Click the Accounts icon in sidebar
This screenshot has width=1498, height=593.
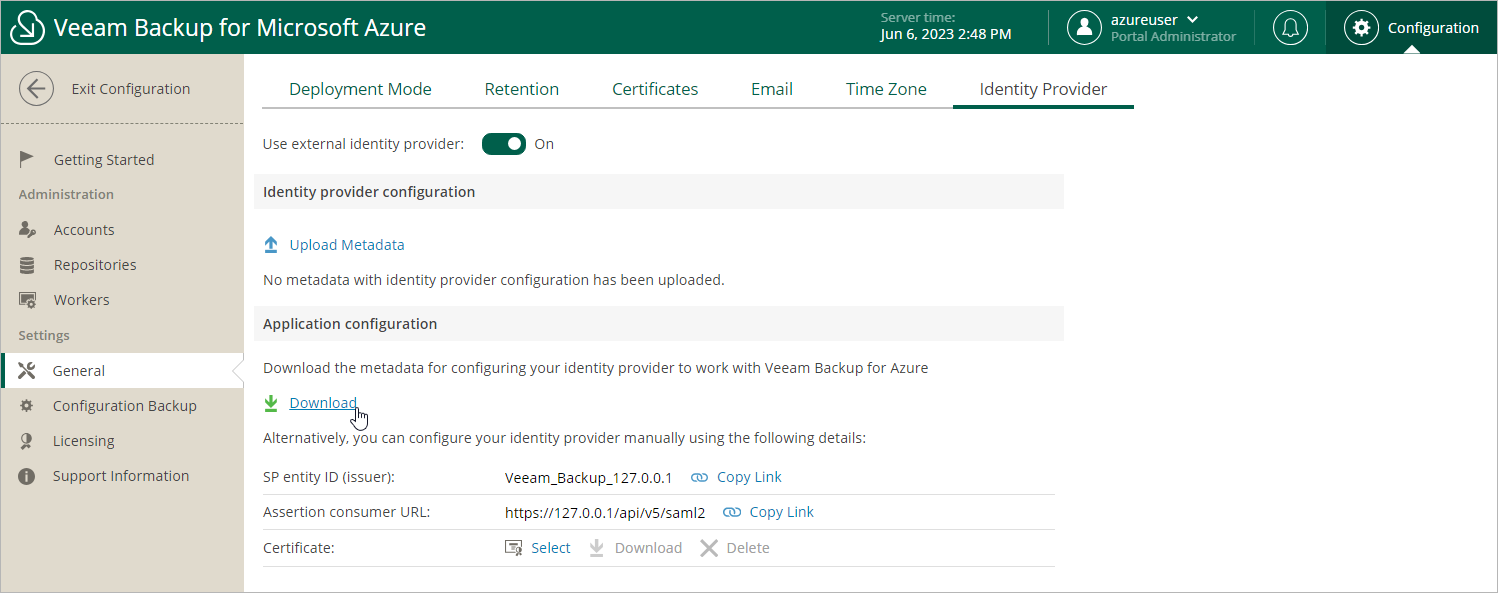pos(28,230)
